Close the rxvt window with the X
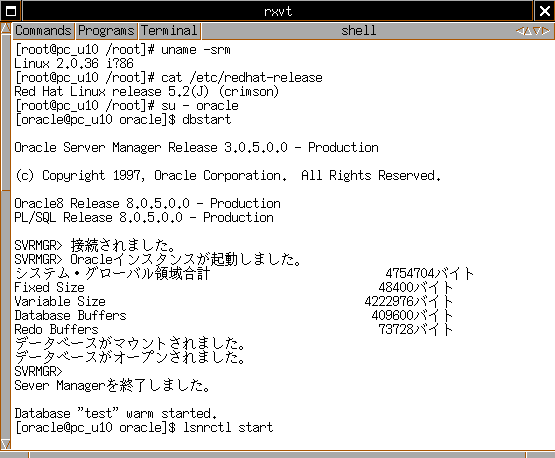 point(544,11)
